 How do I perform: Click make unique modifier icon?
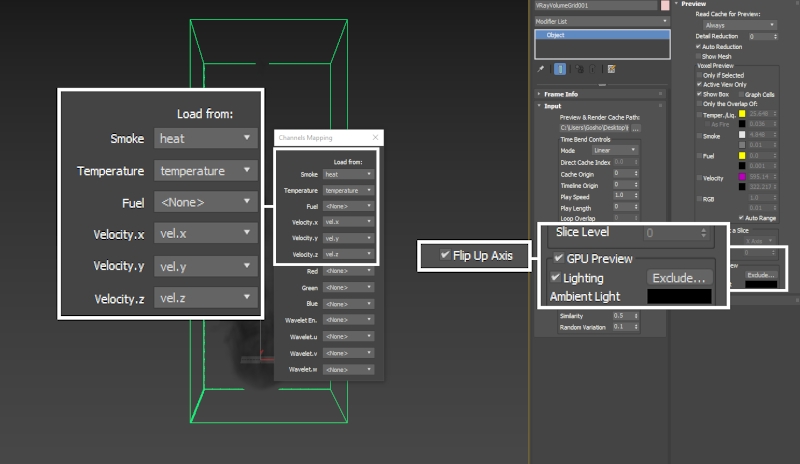tap(578, 69)
